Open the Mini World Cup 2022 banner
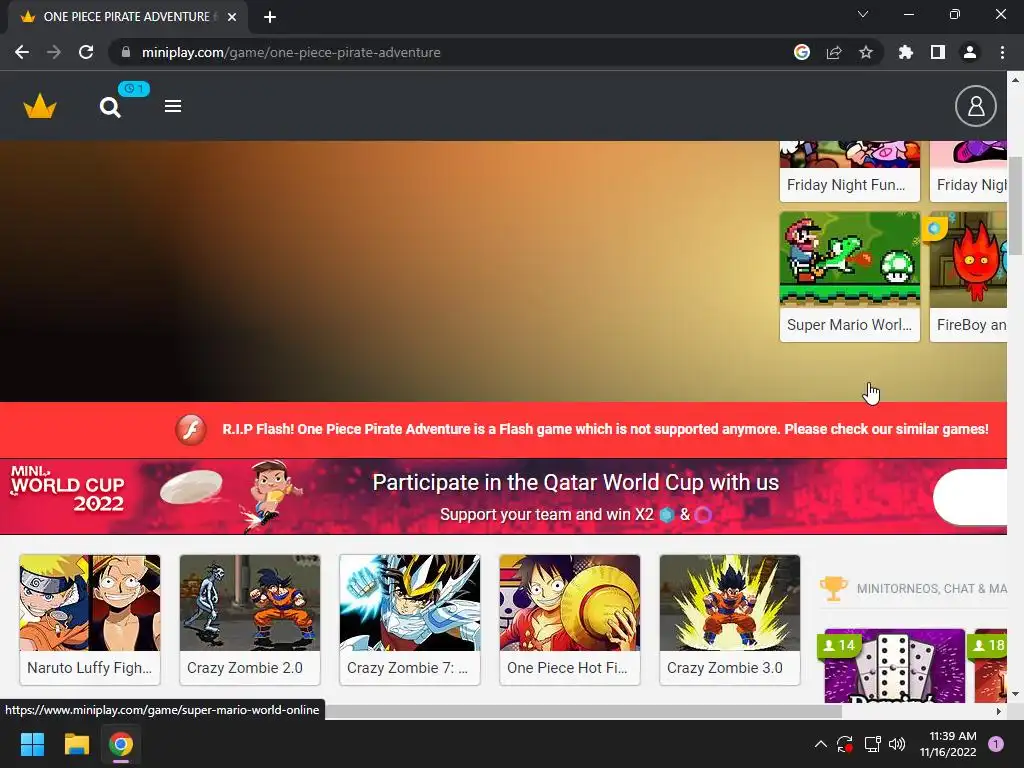Image resolution: width=1024 pixels, height=768 pixels. pyautogui.click(x=503, y=497)
